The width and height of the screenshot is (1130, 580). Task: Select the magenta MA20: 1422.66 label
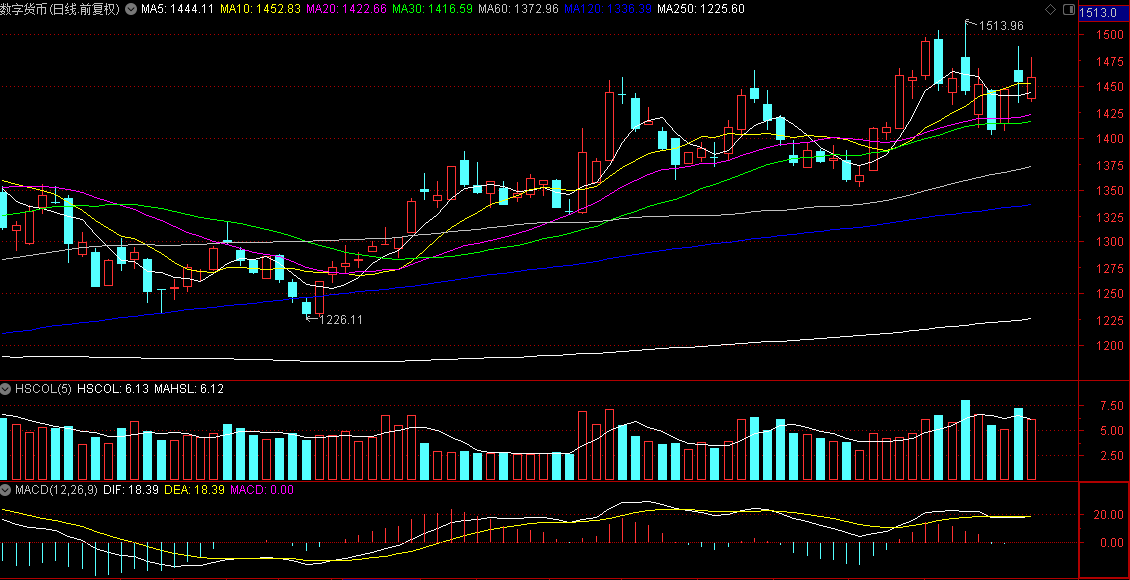tap(346, 9)
